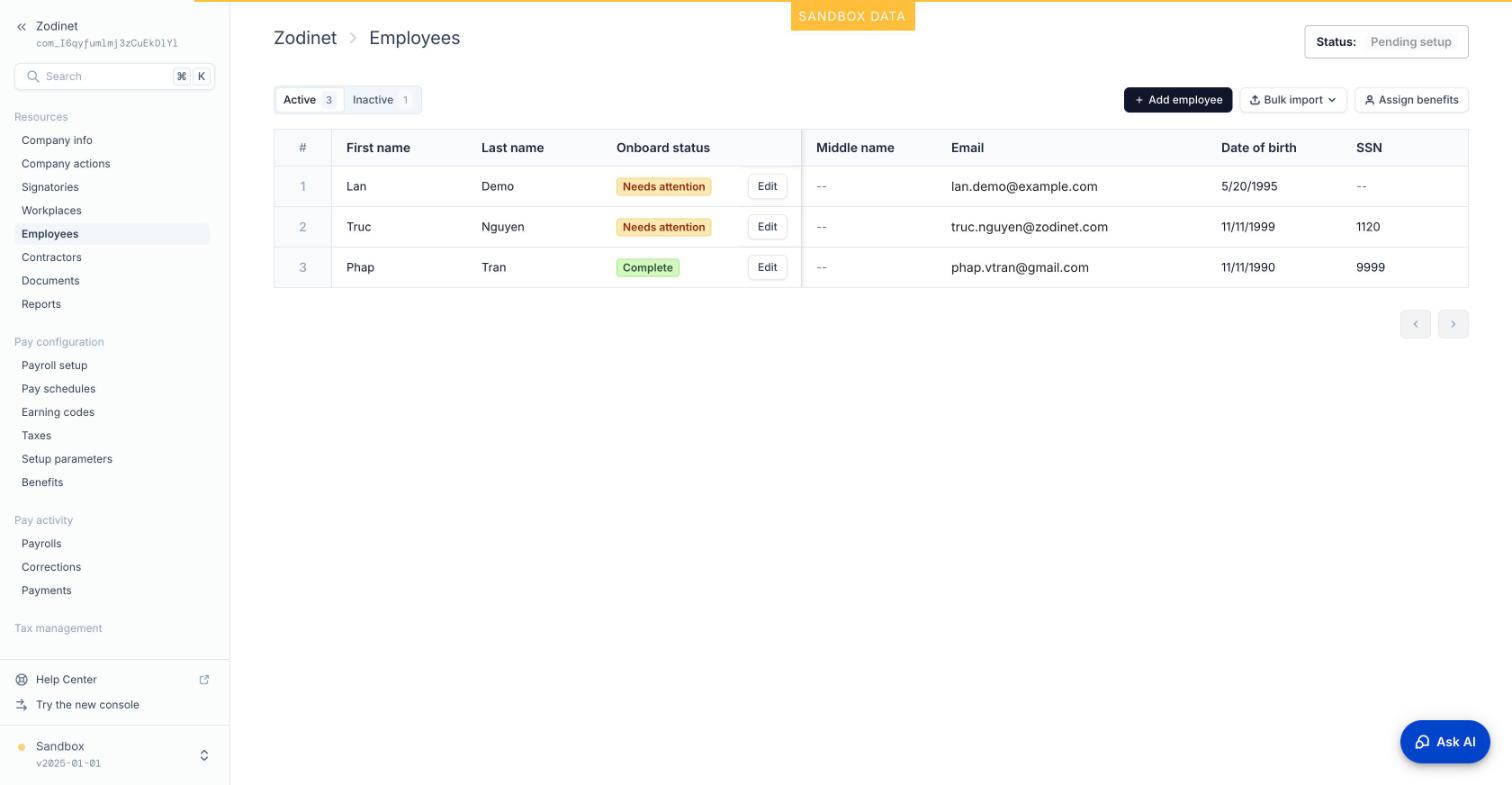Click Try the new console link
The image size is (1512, 785).
click(x=88, y=705)
